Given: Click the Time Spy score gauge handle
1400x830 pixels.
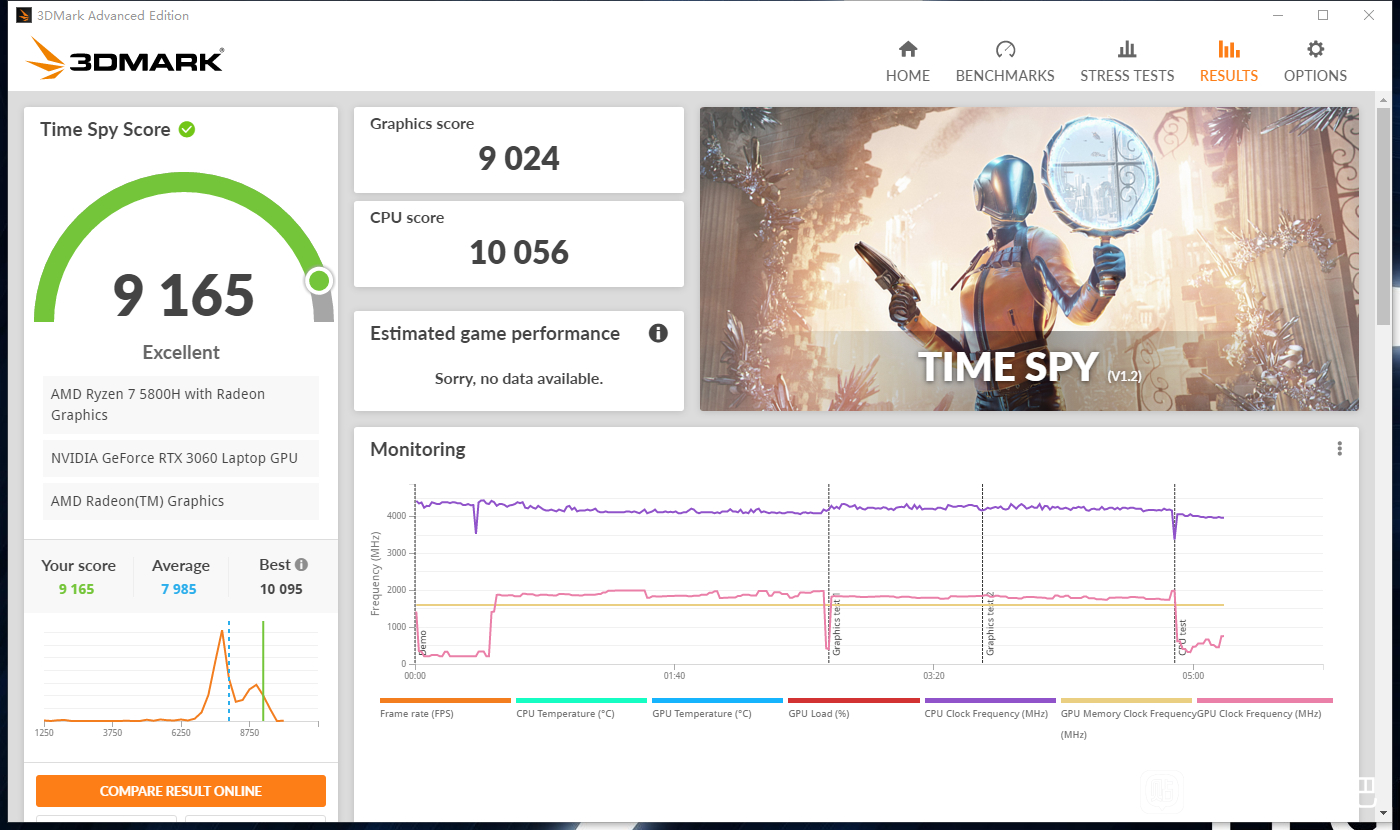Looking at the screenshot, I should pos(319,280).
